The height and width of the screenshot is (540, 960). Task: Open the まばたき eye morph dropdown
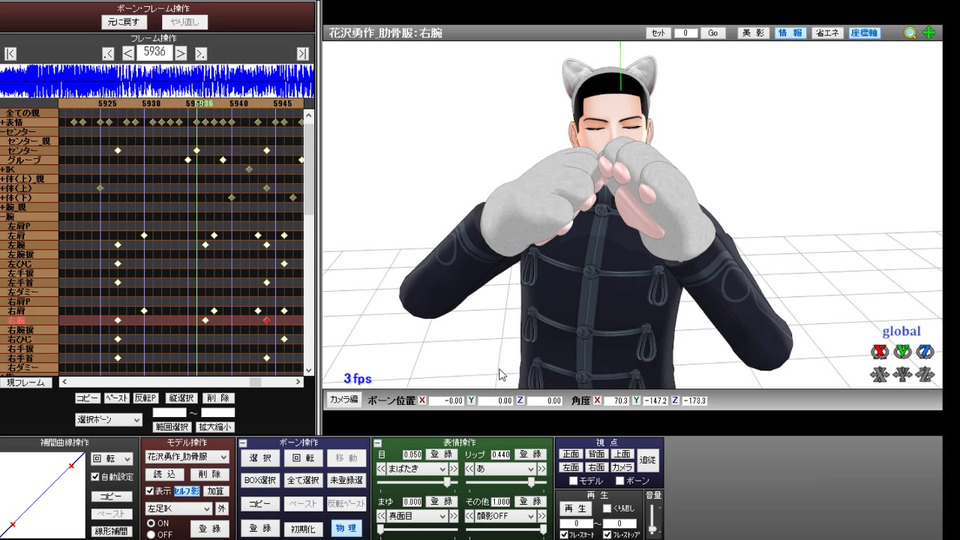417,469
